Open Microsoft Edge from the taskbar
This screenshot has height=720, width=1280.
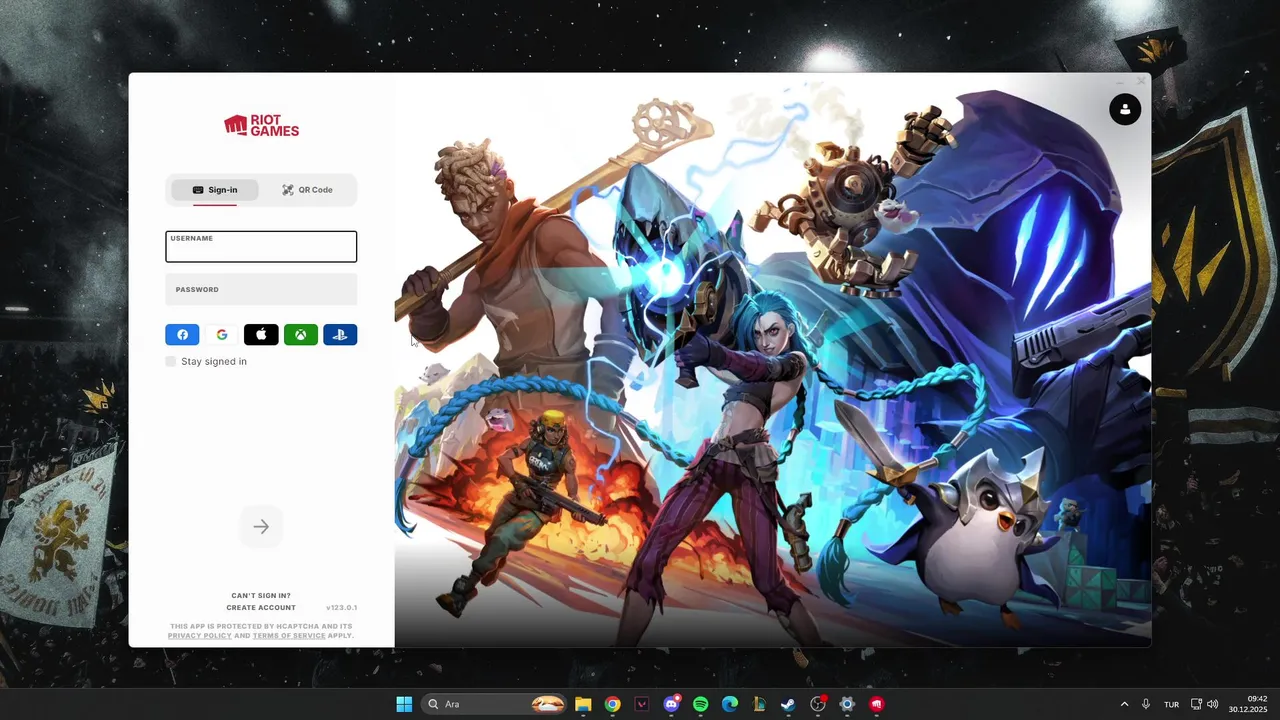coord(729,704)
